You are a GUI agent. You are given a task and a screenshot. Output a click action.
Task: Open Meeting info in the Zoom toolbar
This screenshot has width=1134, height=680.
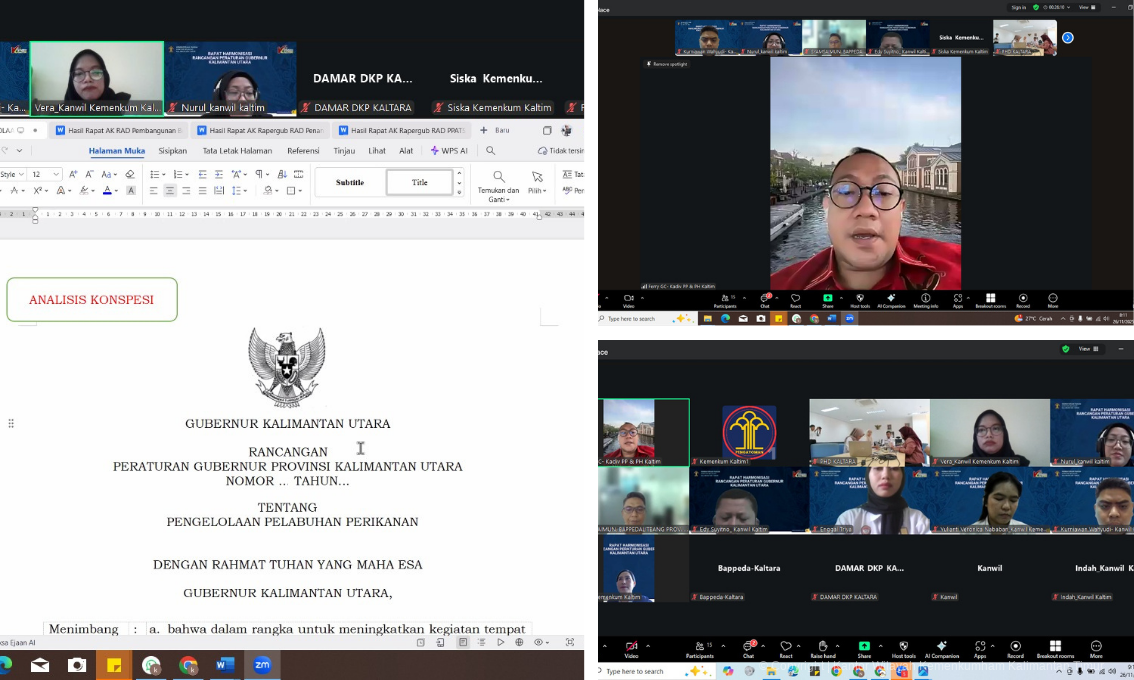pos(925,299)
